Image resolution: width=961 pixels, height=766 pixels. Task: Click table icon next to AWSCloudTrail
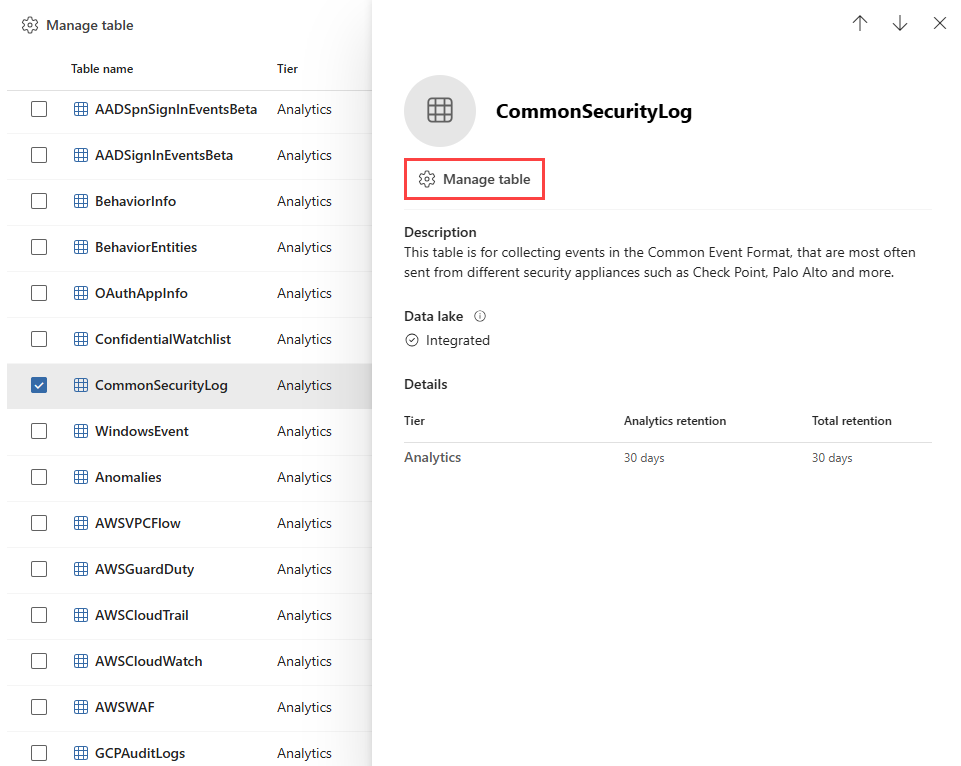[81, 615]
